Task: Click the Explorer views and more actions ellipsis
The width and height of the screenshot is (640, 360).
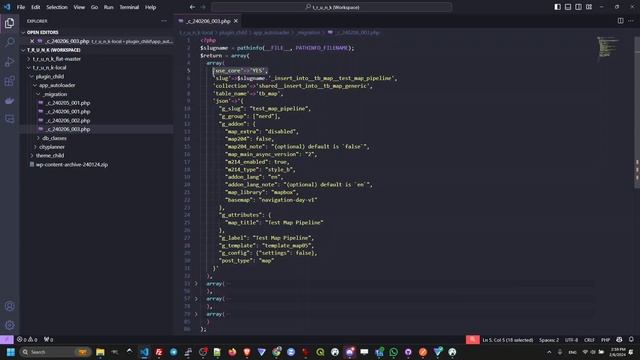Action: tap(164, 21)
